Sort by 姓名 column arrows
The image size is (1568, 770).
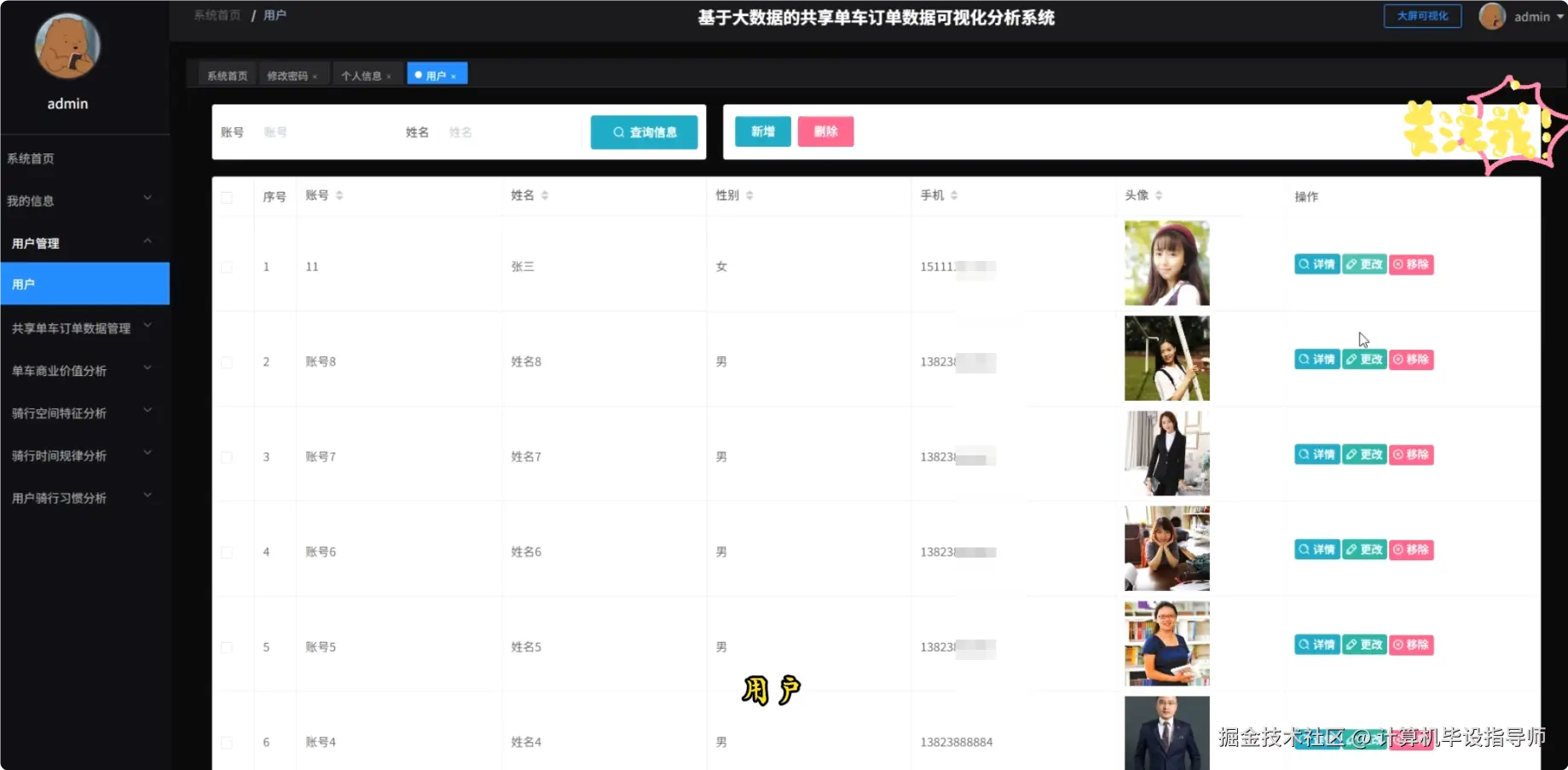point(545,195)
